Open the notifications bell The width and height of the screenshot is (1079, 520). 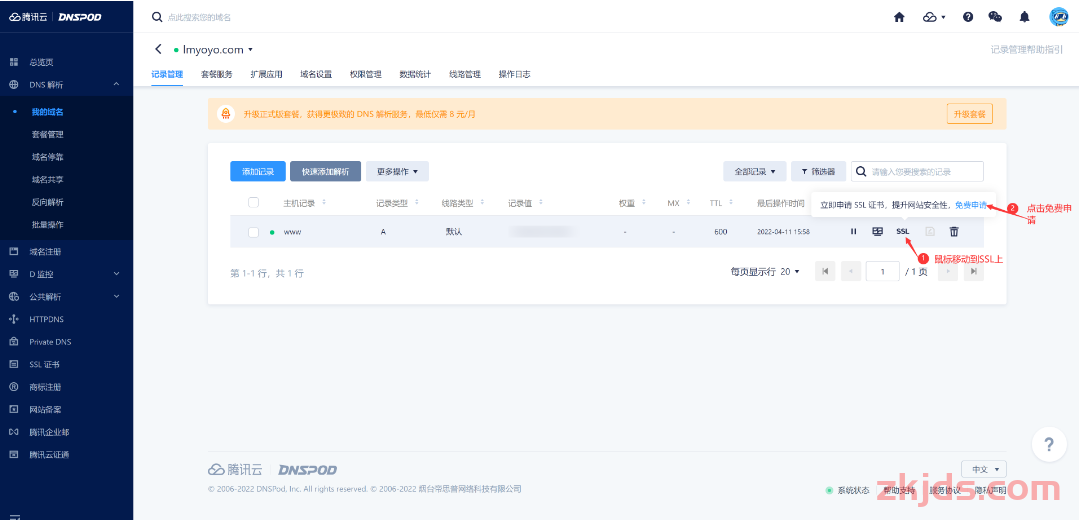(1025, 17)
